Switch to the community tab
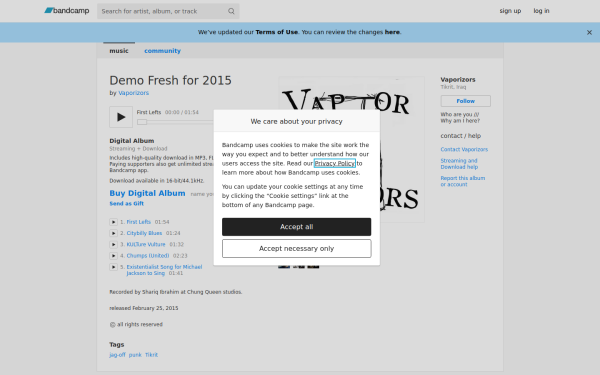The image size is (600, 375). (x=162, y=51)
